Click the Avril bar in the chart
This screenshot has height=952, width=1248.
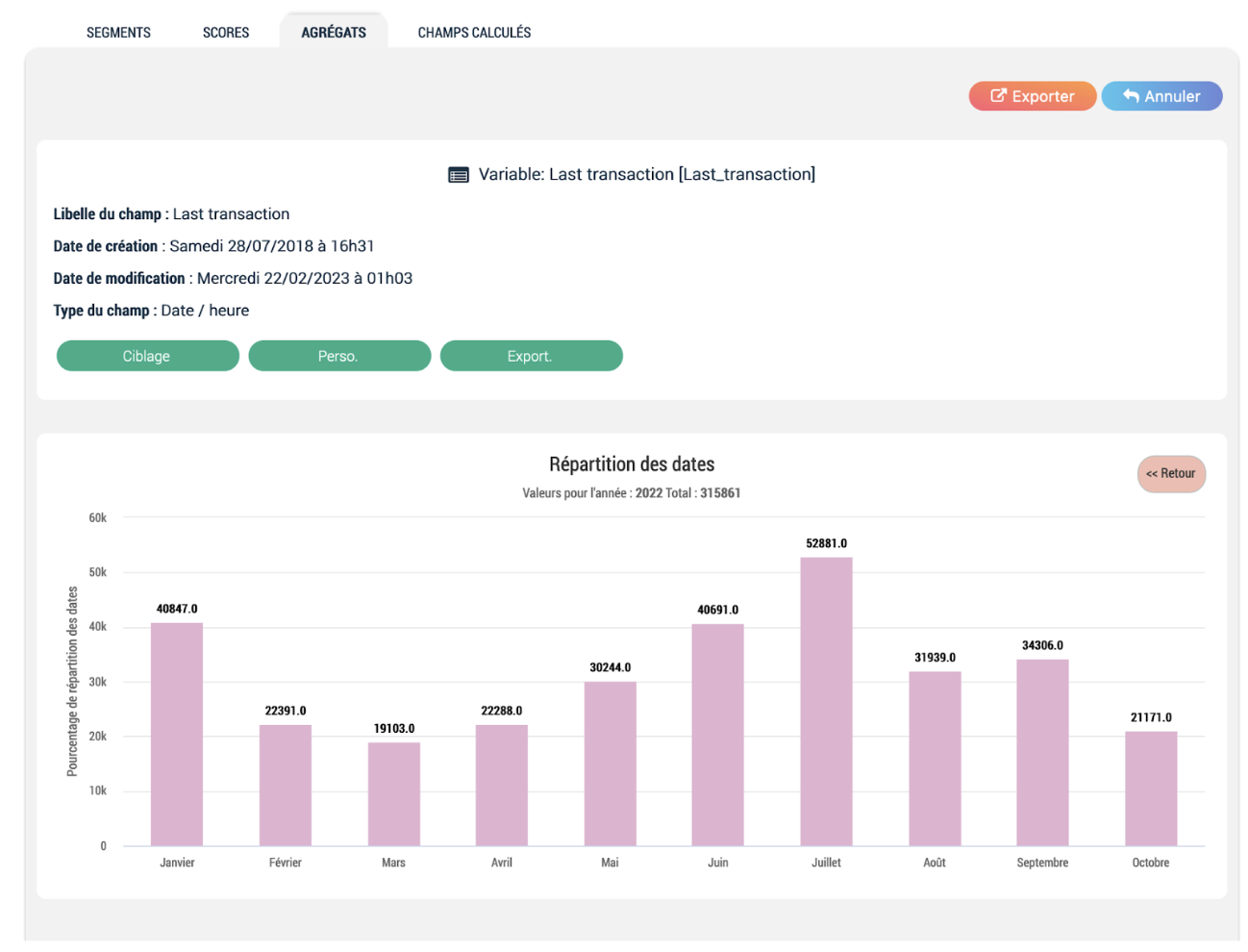pos(502,786)
